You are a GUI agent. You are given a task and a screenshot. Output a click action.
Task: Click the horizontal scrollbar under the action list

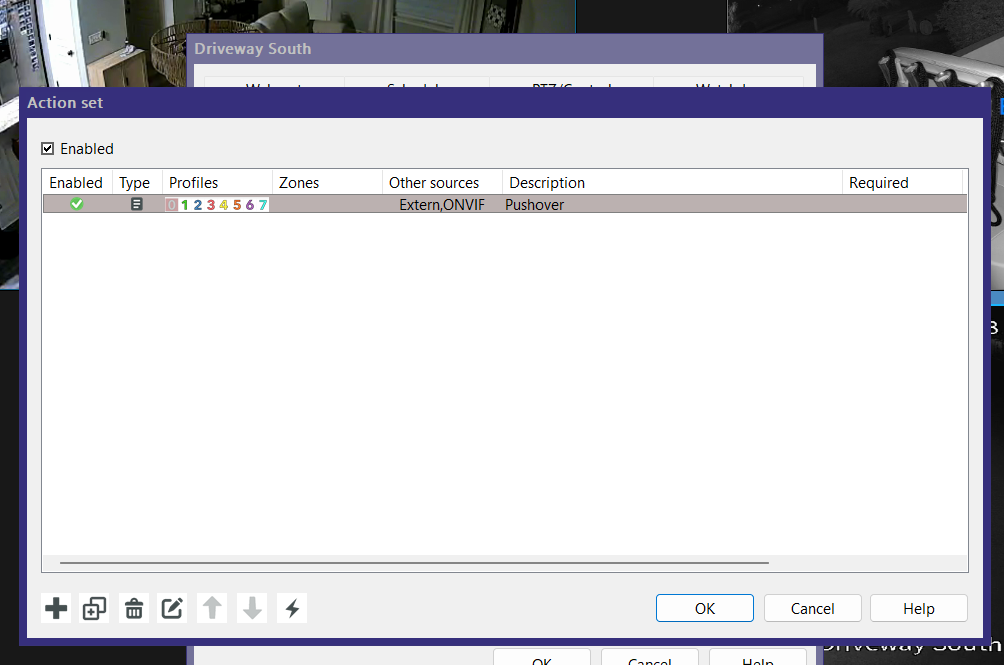[x=413, y=563]
